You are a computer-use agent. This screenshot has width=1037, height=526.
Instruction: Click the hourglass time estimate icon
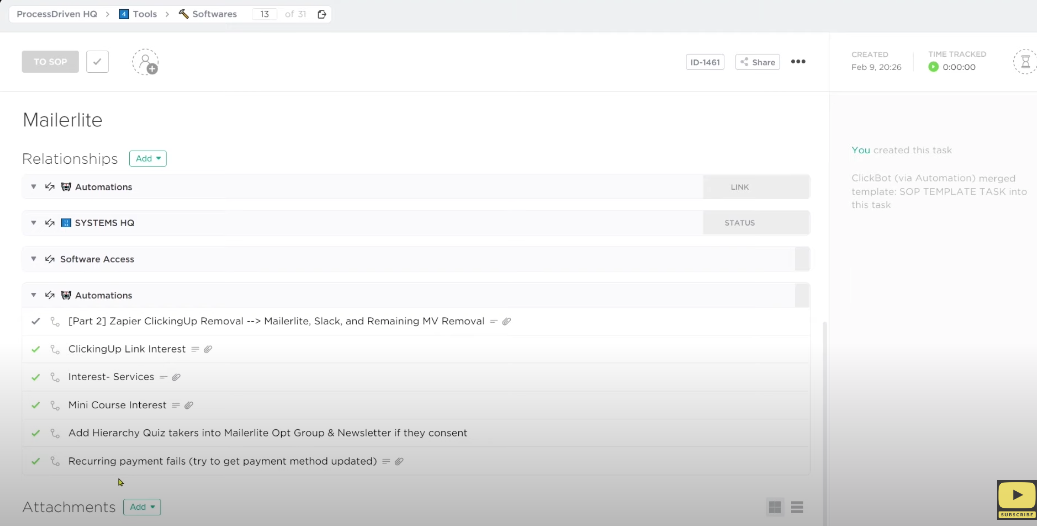[1025, 62]
